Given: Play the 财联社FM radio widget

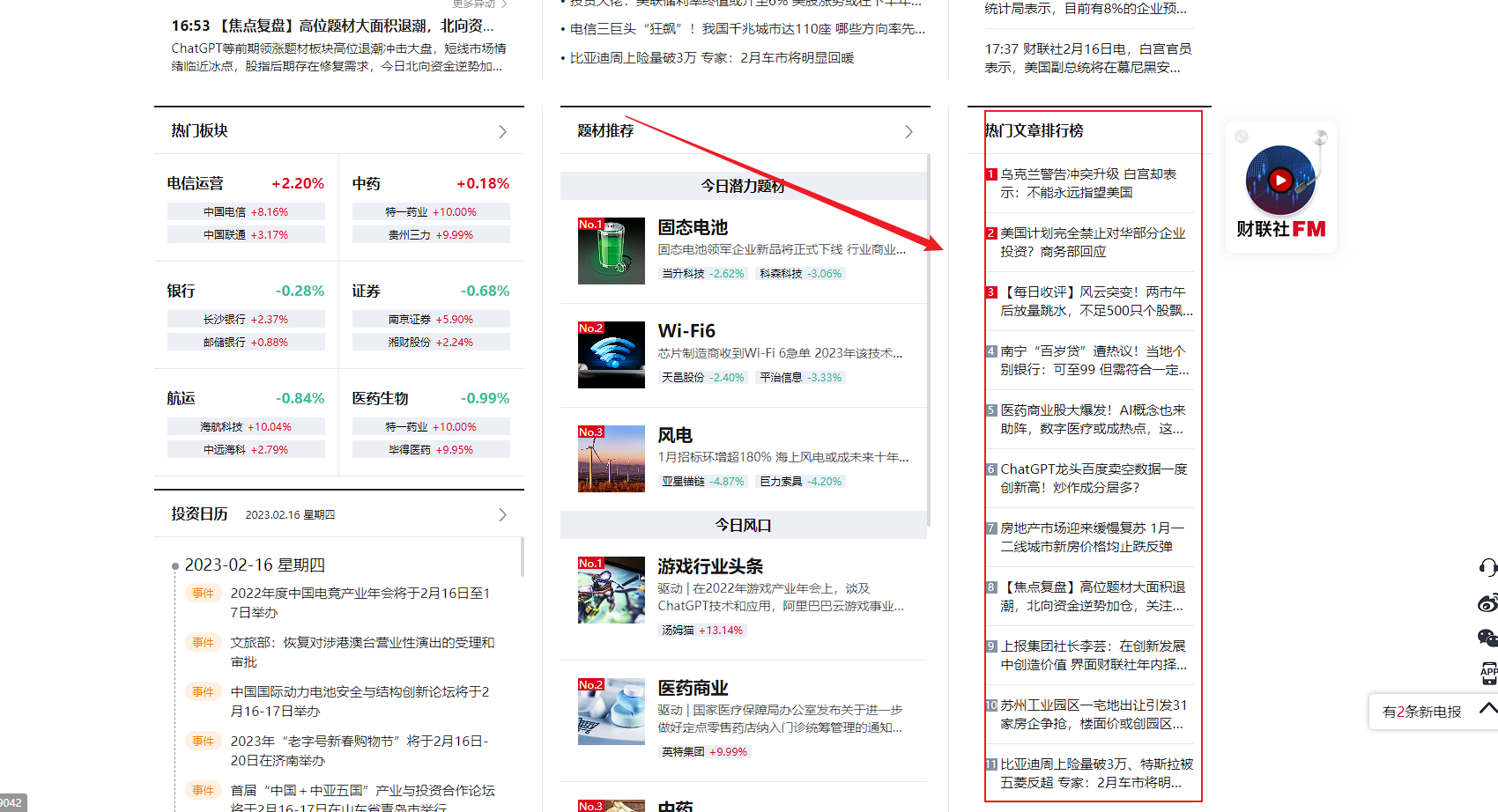Looking at the screenshot, I should tap(1279, 181).
